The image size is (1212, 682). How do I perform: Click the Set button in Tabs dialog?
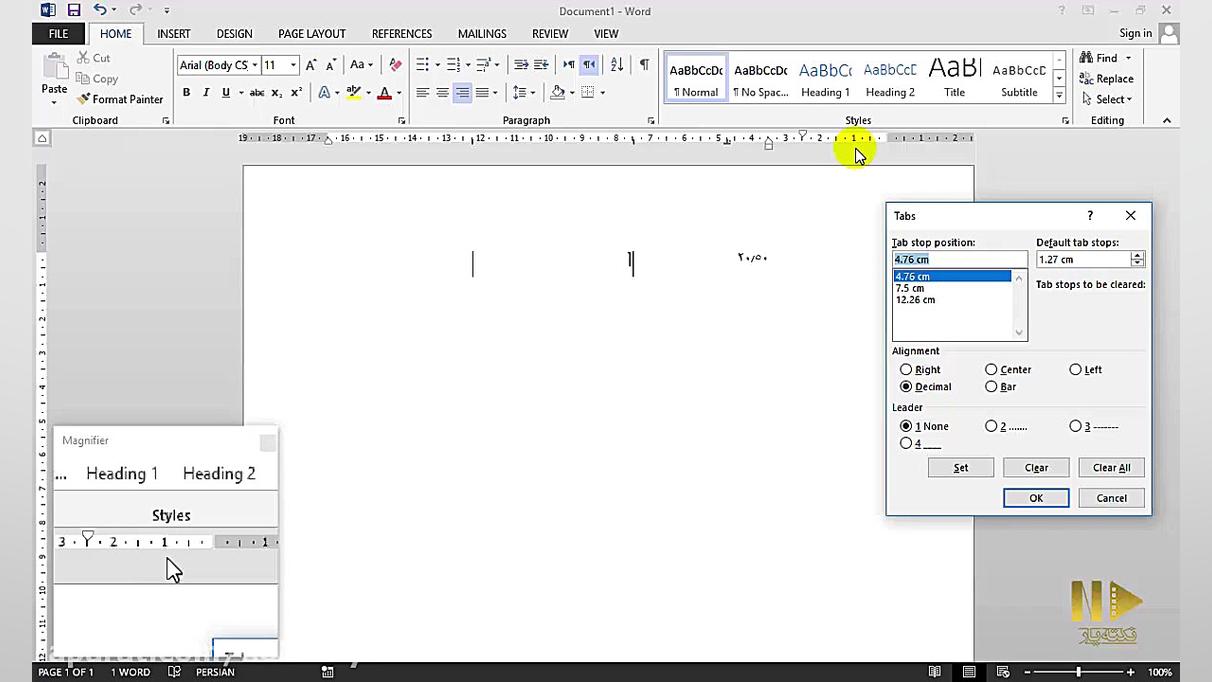coord(961,468)
